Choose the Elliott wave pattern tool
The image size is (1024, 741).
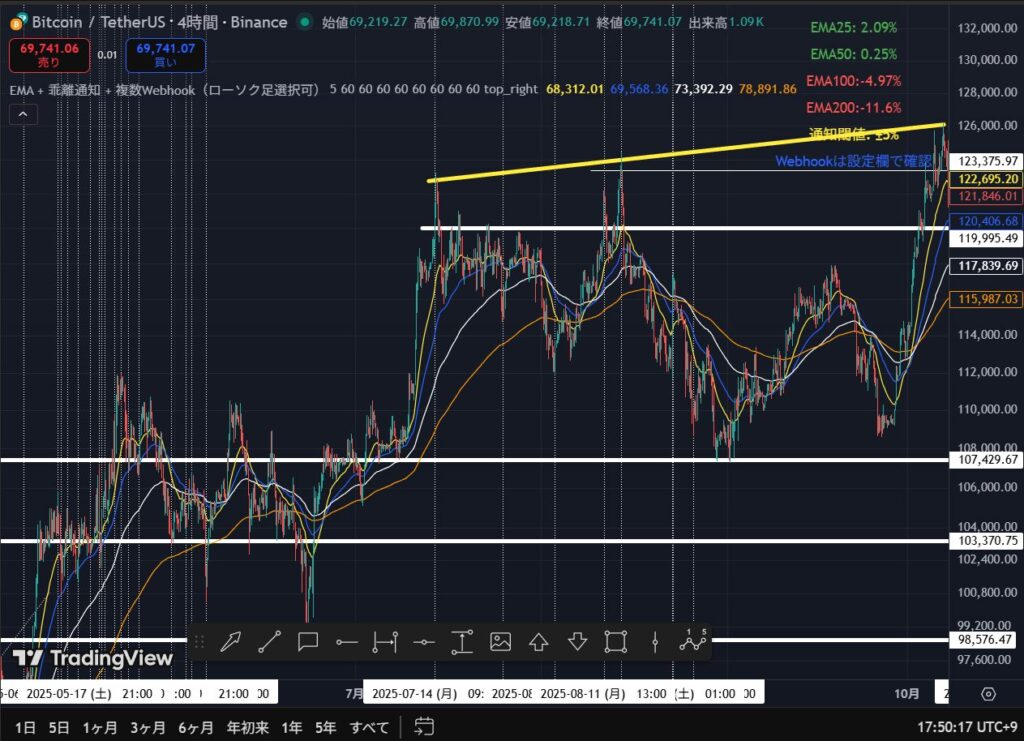point(692,641)
